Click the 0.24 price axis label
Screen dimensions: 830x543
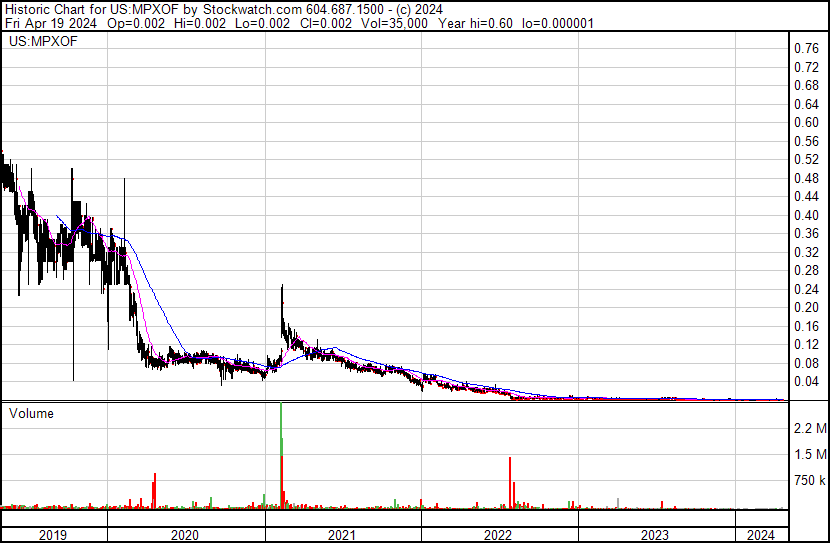[806, 289]
